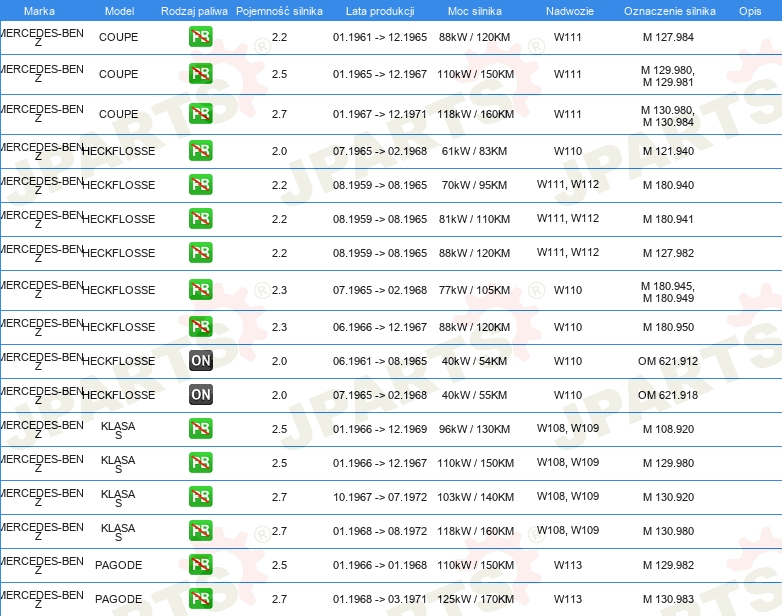Viewport: 782px width, 616px height.
Task: Click the PB fuel icon for Klasa S M 108.920
Action: point(201,429)
